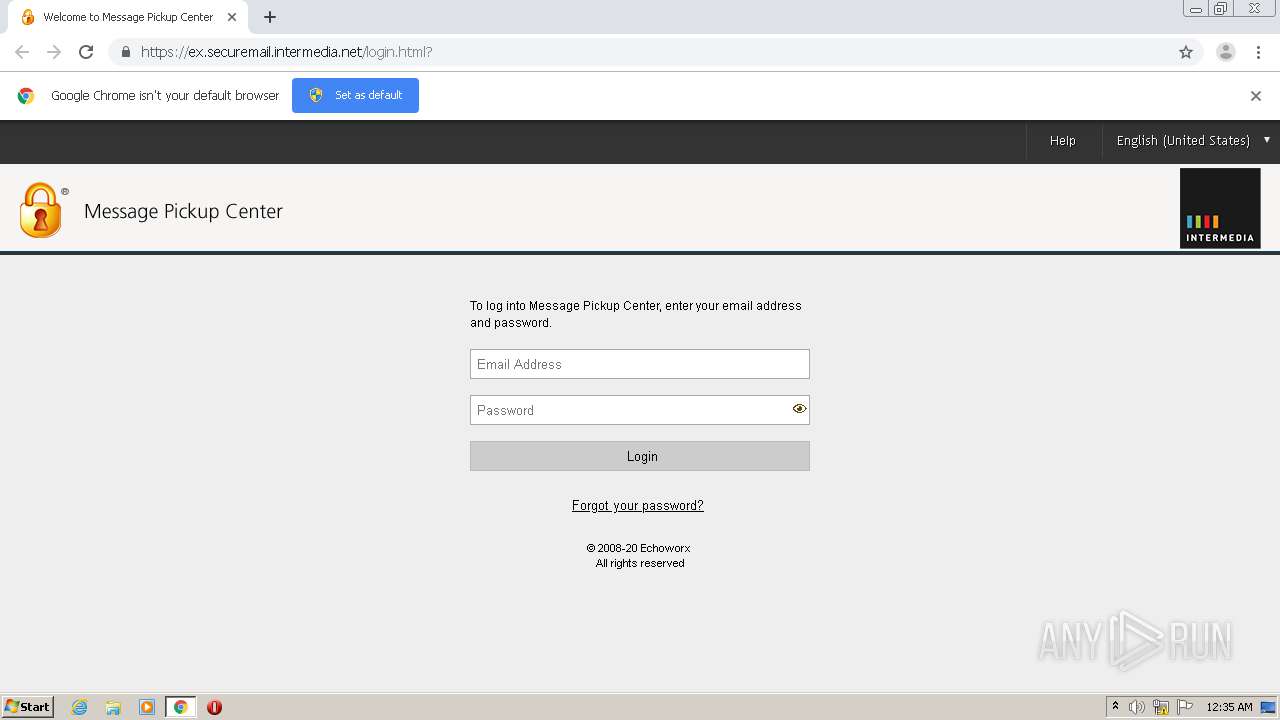
Task: Go forward in browser history
Action: (54, 52)
